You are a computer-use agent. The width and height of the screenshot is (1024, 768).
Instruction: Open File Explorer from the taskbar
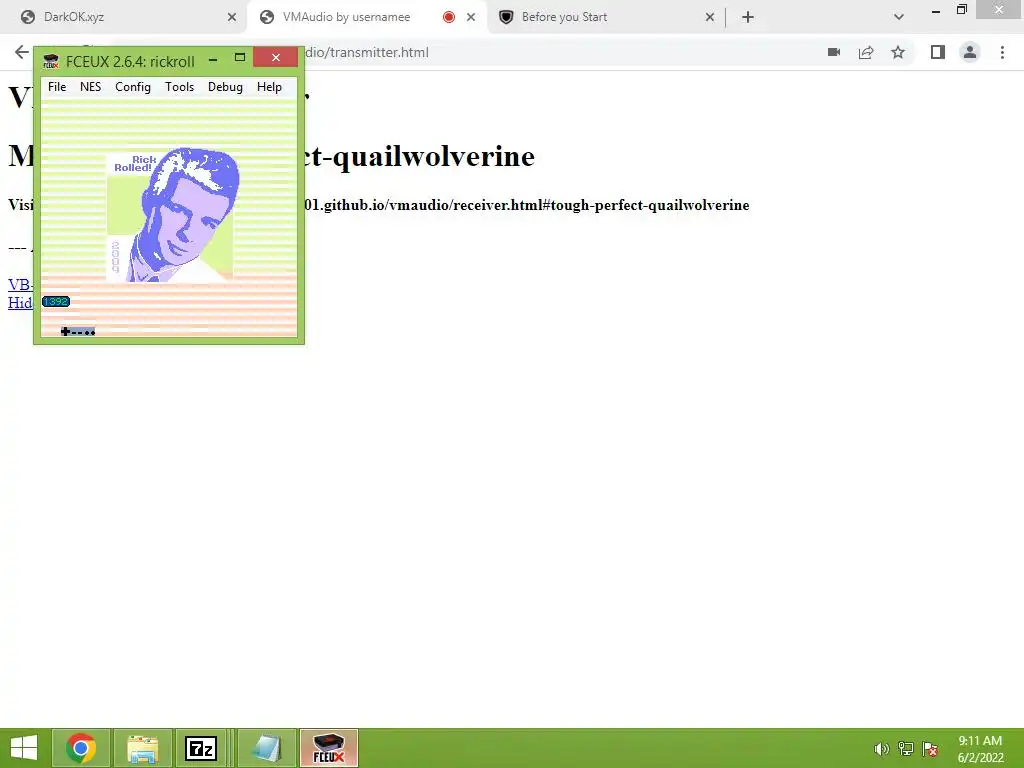pos(142,748)
